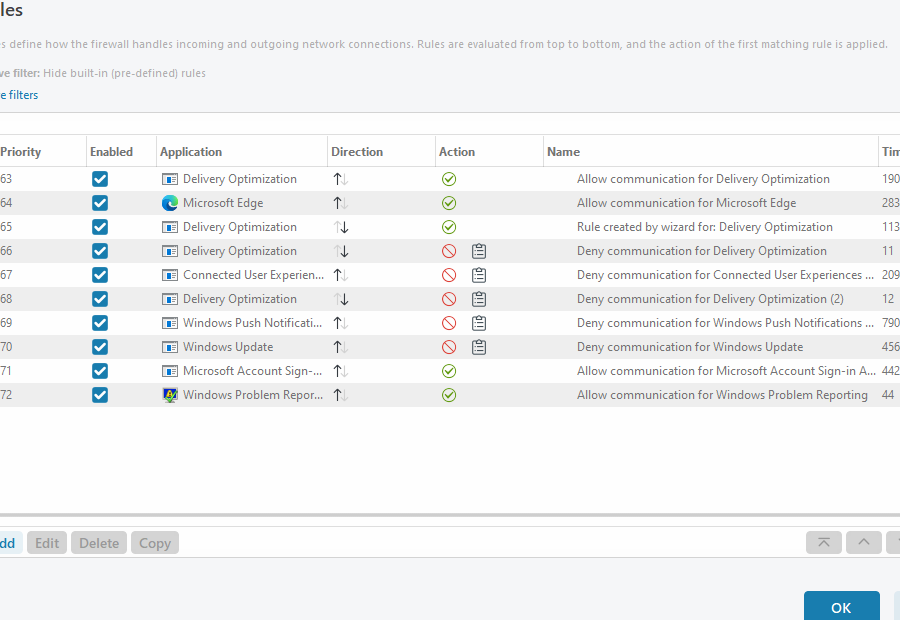The width and height of the screenshot is (900, 620).
Task: Click the allow action icon for Microsoft Edge
Action: pos(449,203)
